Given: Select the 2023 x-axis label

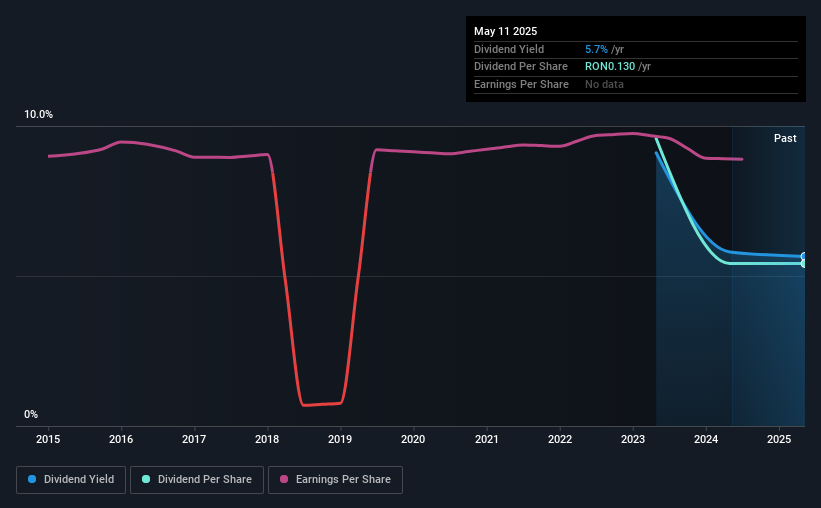Looking at the screenshot, I should [633, 439].
